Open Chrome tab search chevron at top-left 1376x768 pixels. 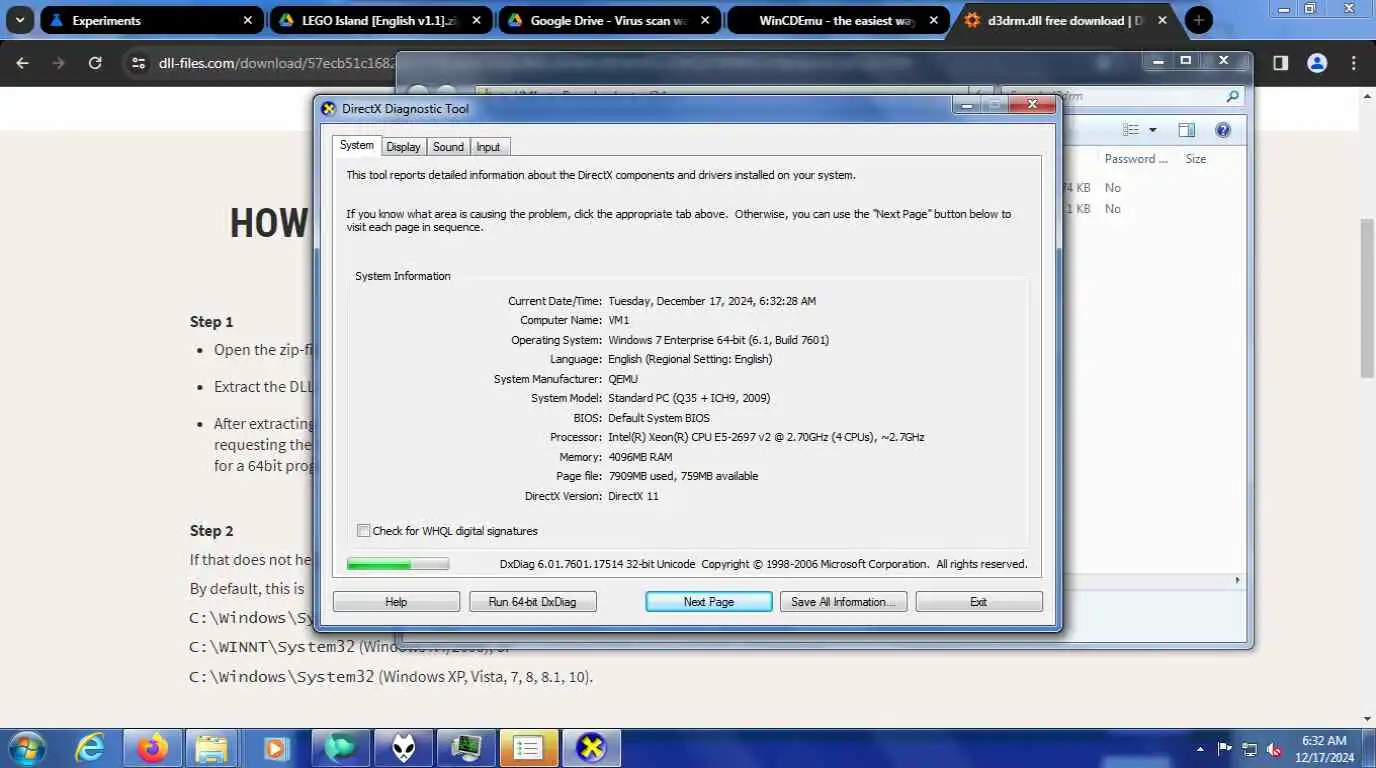[x=19, y=20]
